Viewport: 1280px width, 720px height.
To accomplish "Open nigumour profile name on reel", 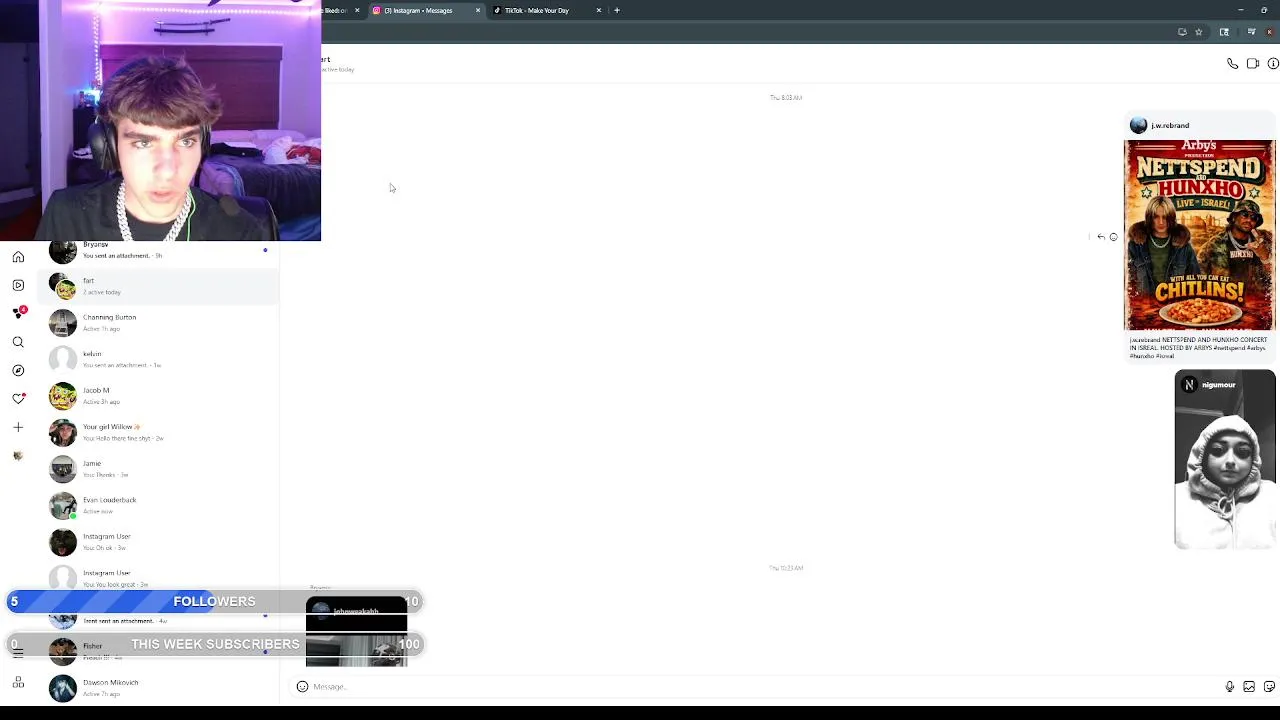I will (1219, 385).
